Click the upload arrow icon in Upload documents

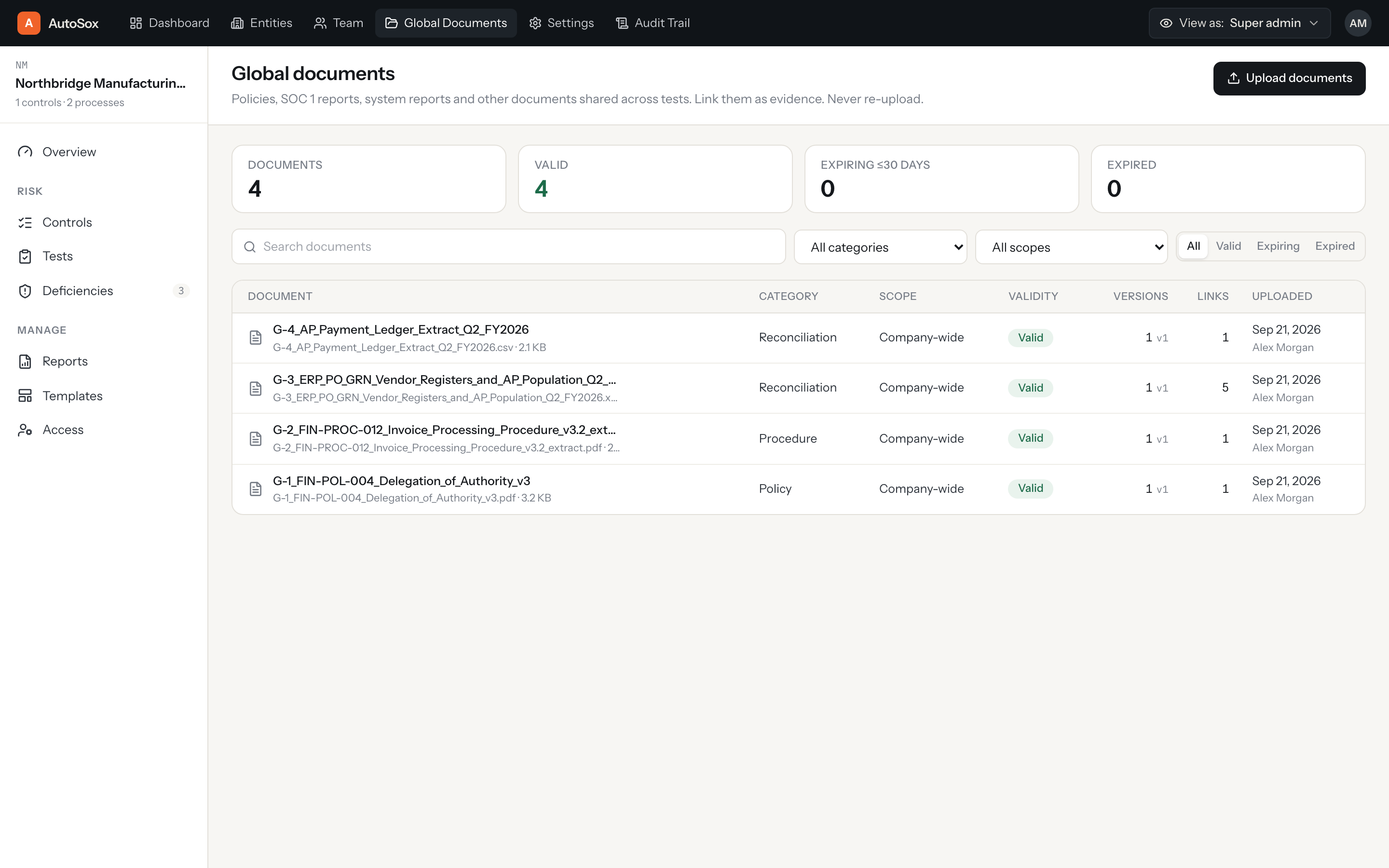1233,78
